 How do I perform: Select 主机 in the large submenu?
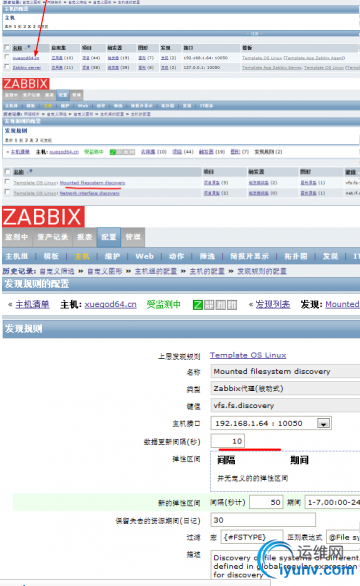point(81,256)
